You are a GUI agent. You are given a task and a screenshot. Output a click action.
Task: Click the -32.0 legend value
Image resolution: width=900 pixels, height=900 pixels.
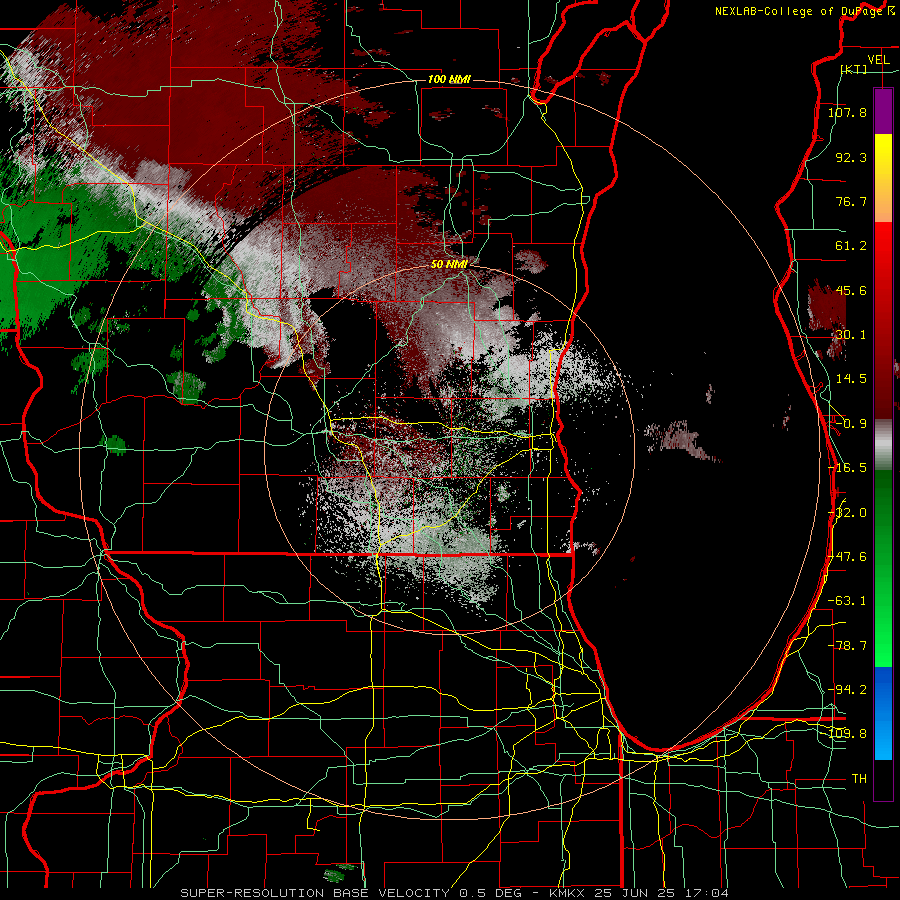pos(848,513)
